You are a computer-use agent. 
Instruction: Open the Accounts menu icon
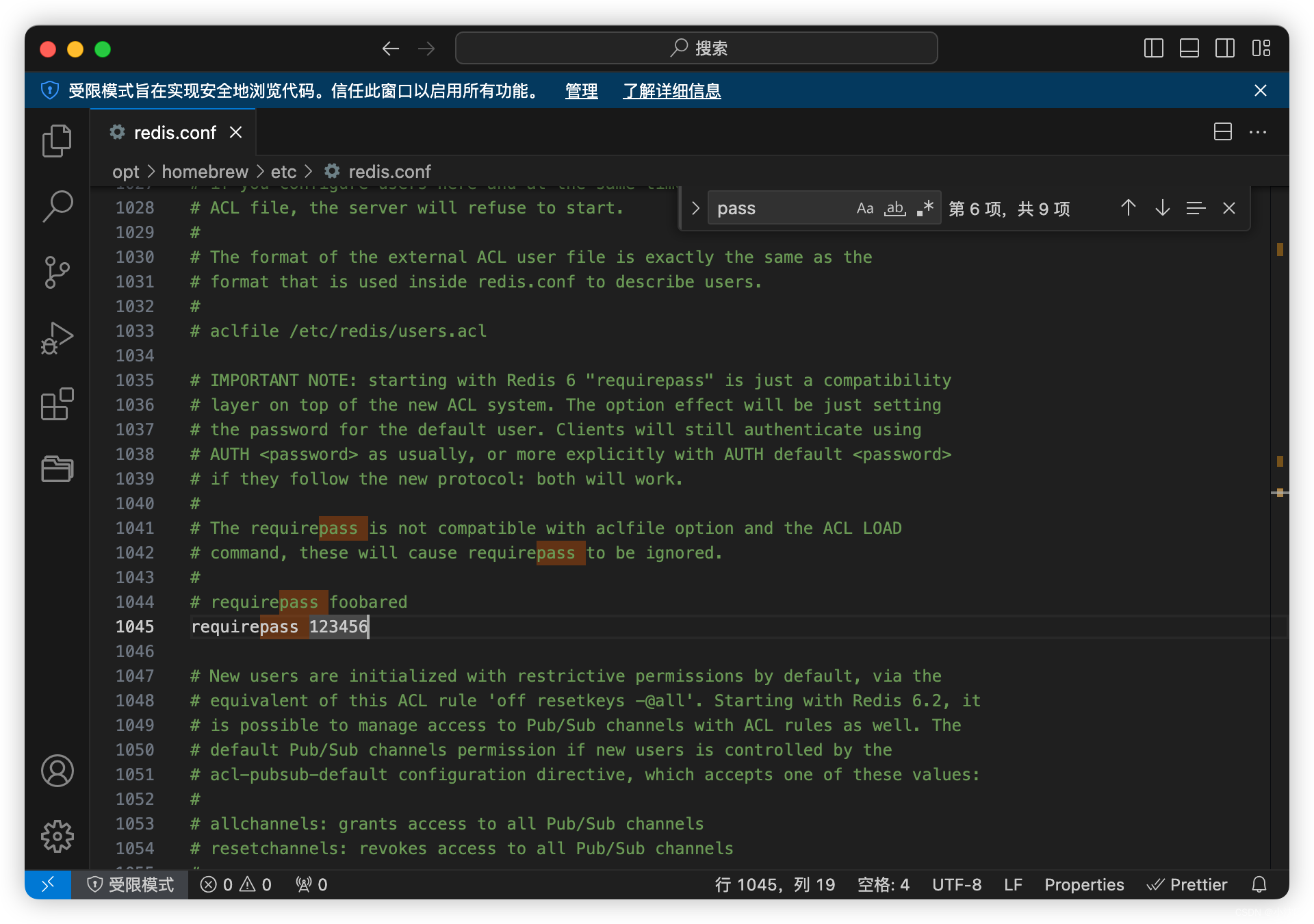tap(57, 771)
